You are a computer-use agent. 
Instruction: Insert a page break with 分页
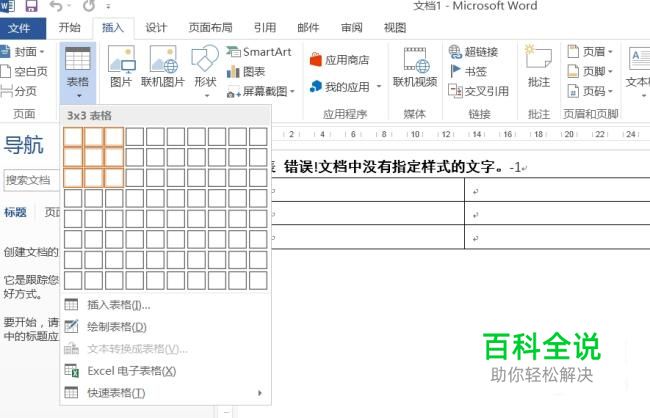tap(19, 91)
